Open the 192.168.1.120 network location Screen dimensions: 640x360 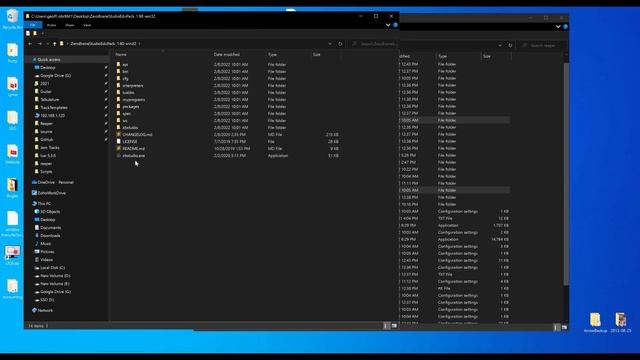52,116
